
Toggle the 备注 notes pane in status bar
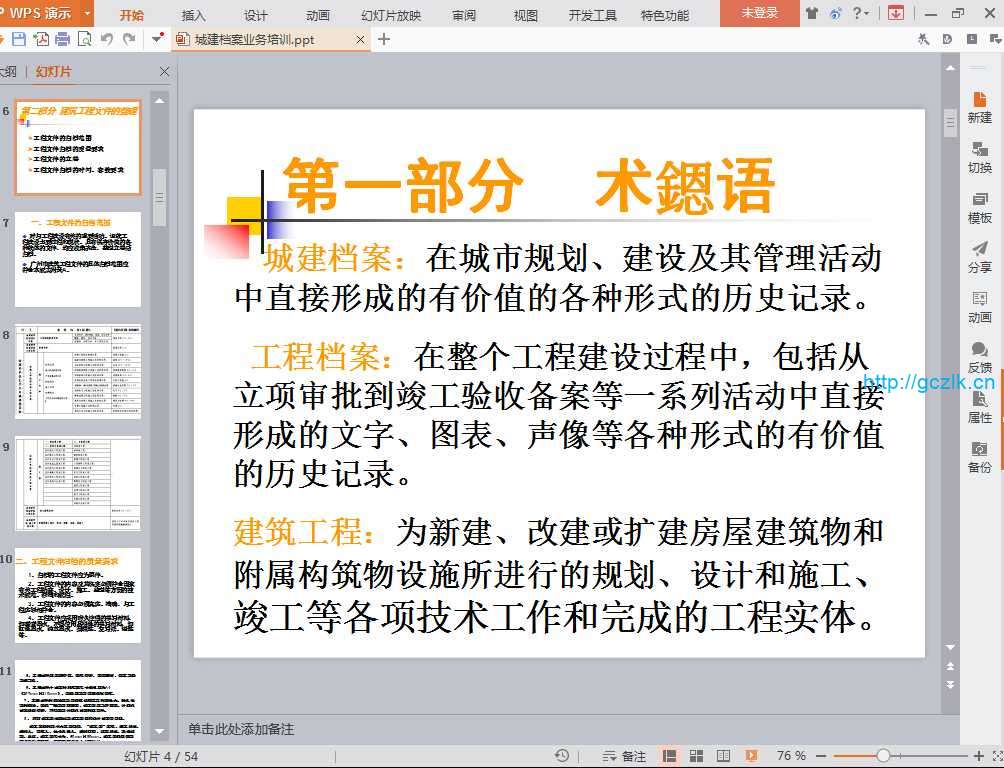point(624,756)
